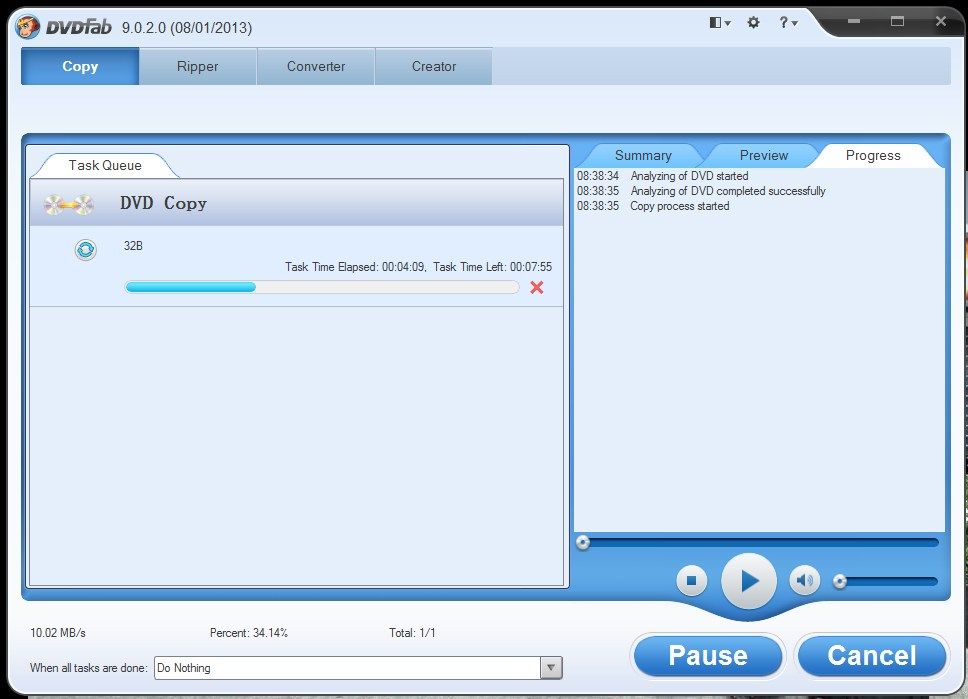Maximize the DVDFab window
Image resolution: width=968 pixels, height=699 pixels.
(x=897, y=22)
